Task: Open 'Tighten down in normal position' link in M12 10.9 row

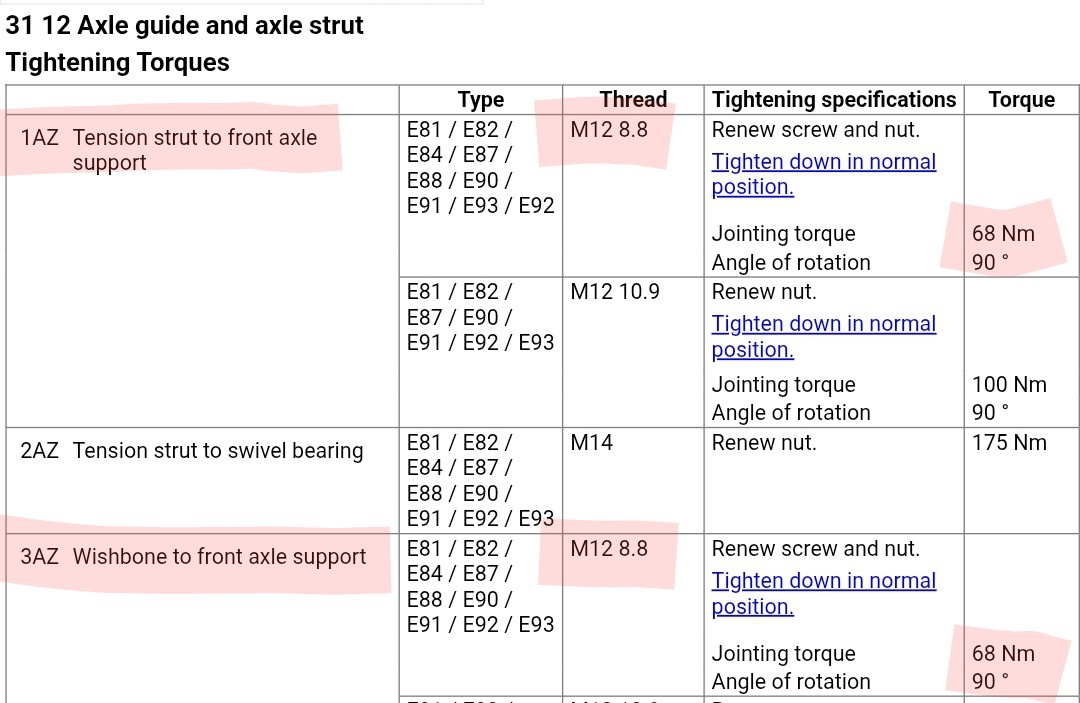Action: click(x=823, y=336)
